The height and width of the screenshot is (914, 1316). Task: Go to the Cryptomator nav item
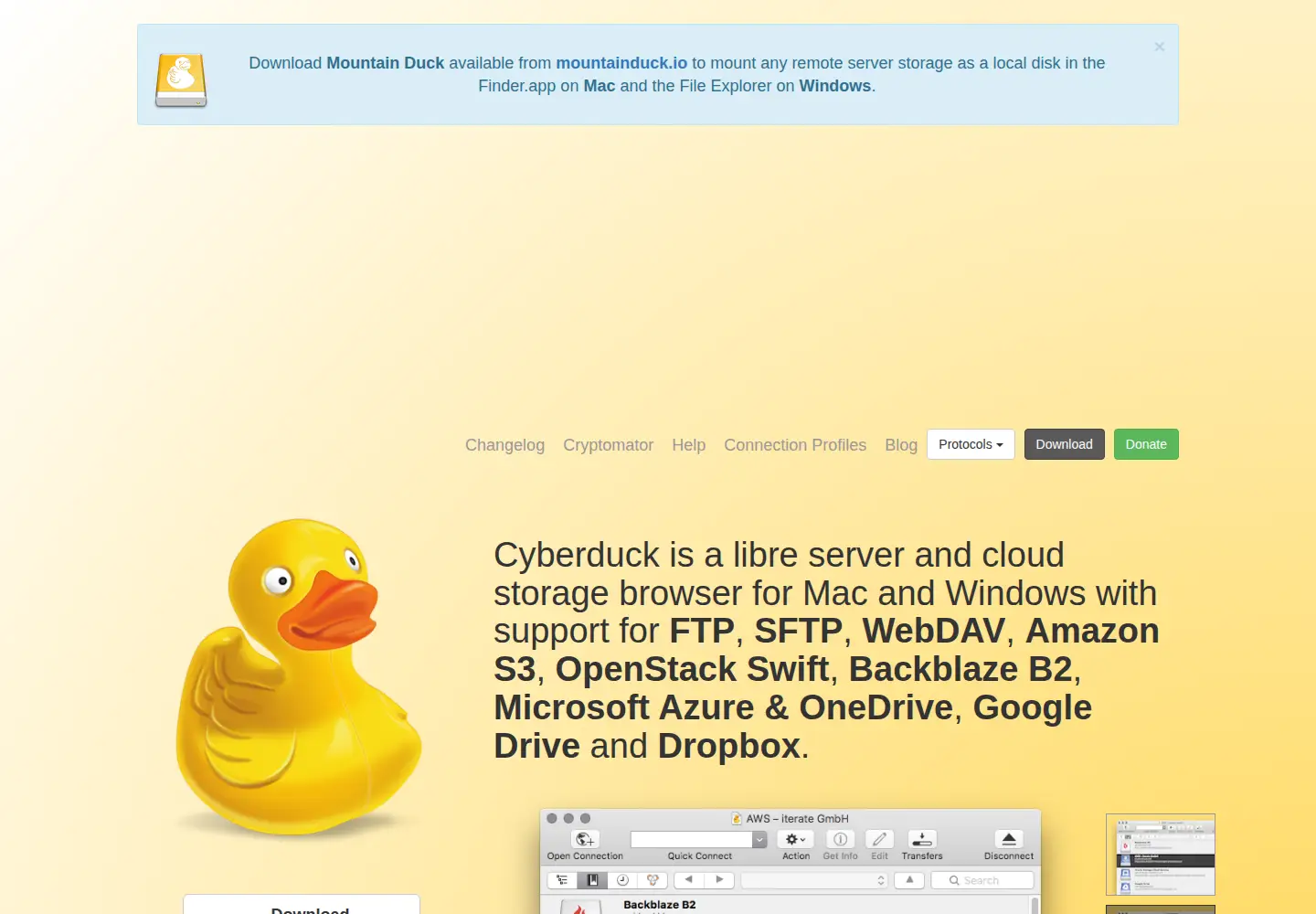click(608, 445)
